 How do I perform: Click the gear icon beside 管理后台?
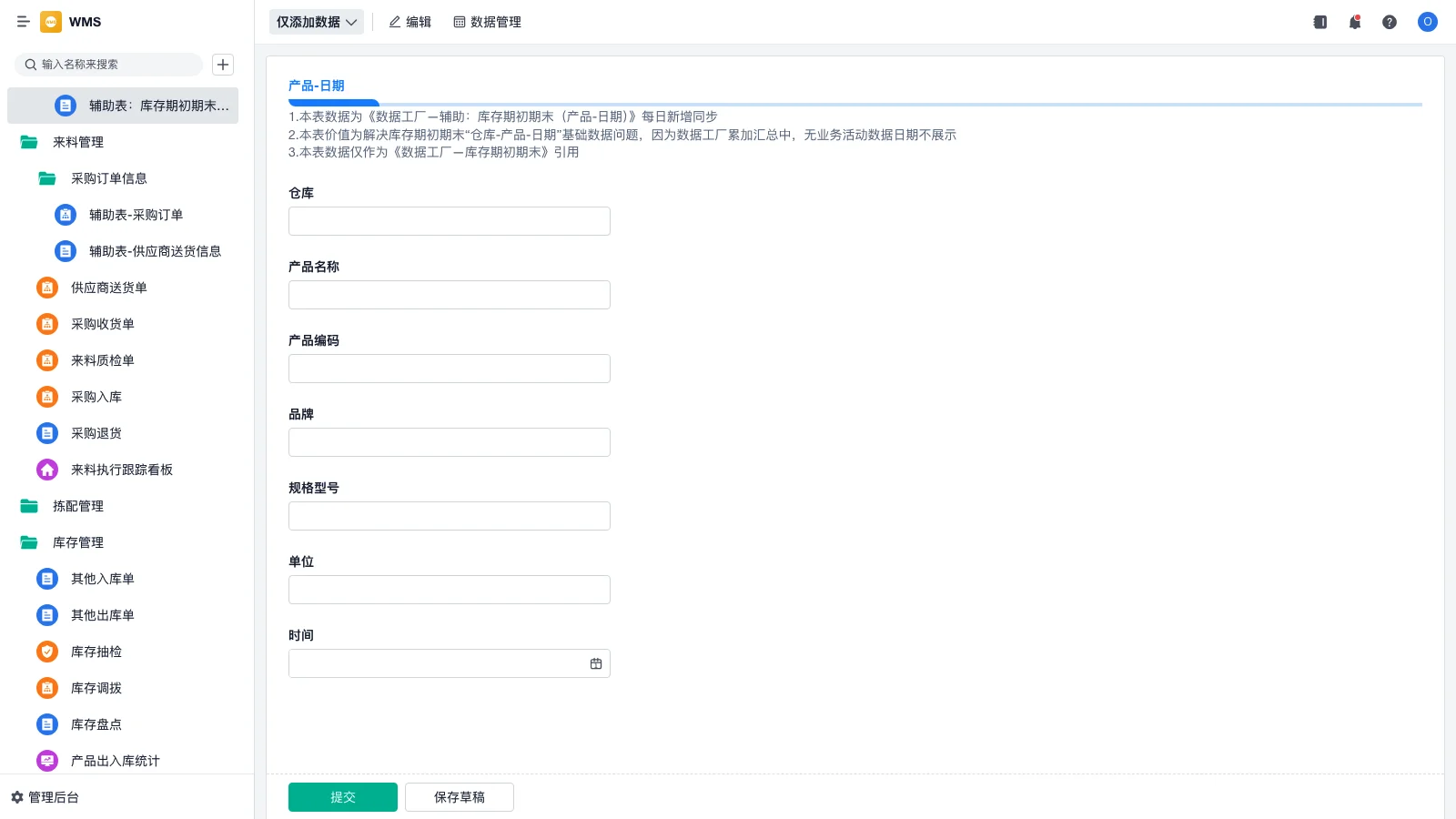[x=16, y=797]
